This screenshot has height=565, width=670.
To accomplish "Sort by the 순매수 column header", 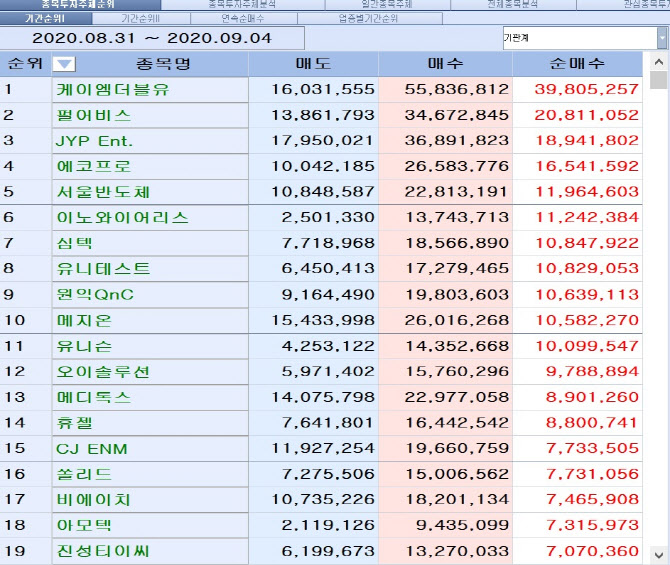I will [577, 64].
